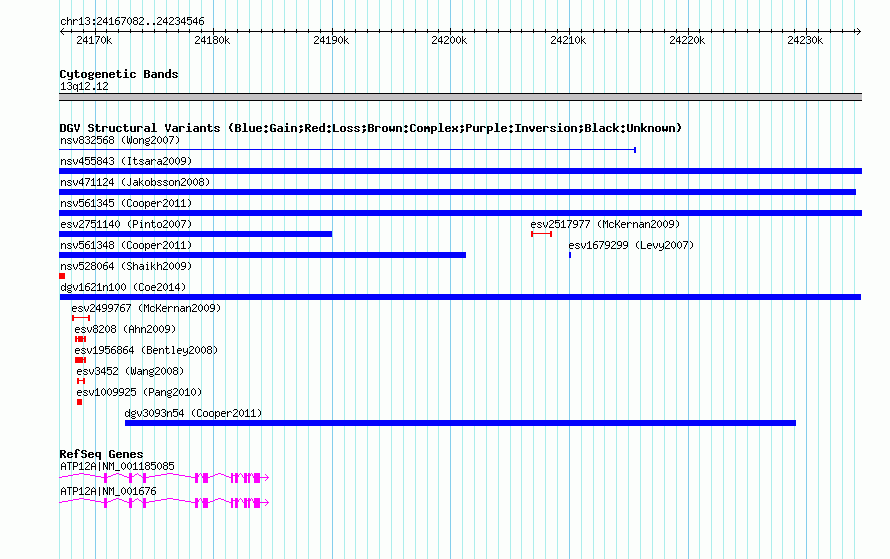Click the esv8208 red loss marker
The width and height of the screenshot is (890, 559).
pos(81,339)
